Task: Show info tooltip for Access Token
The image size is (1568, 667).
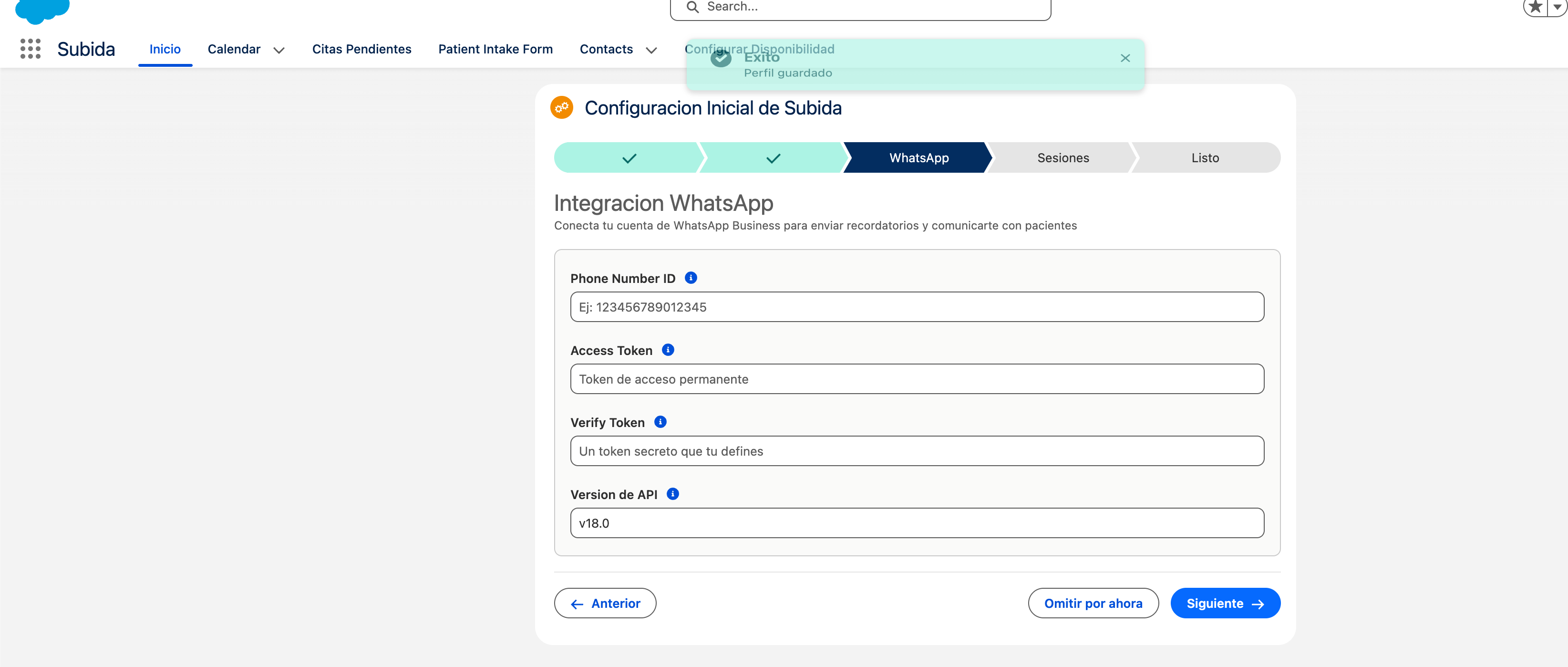Action: 668,350
